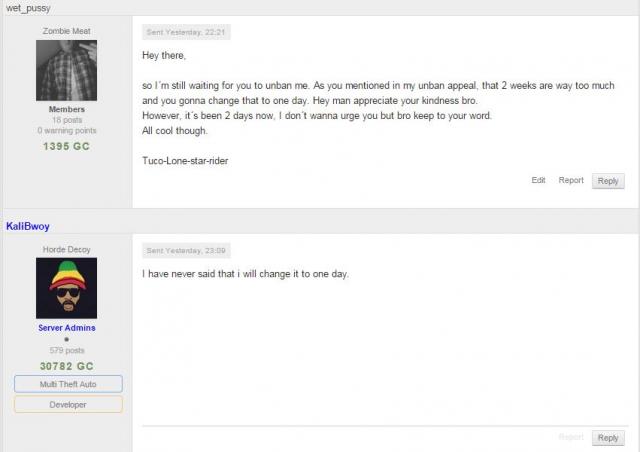Select the Multi Theft Auto badge
640x452 pixels.
pyautogui.click(x=68, y=384)
